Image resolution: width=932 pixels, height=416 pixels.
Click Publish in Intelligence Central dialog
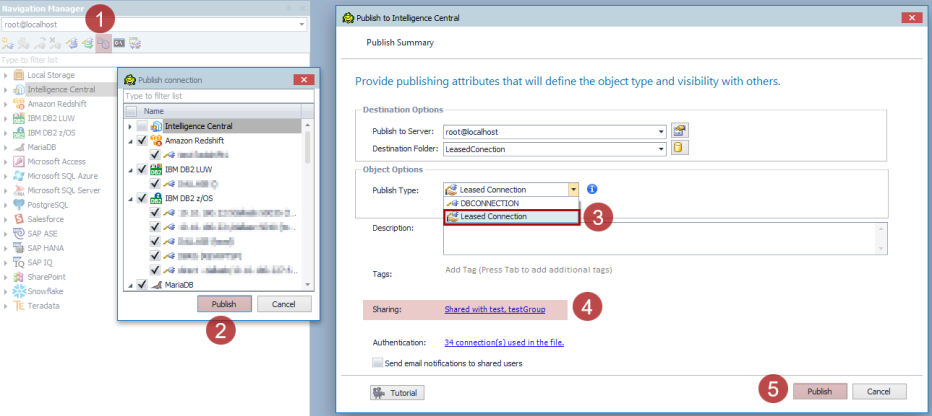pyautogui.click(x=820, y=392)
